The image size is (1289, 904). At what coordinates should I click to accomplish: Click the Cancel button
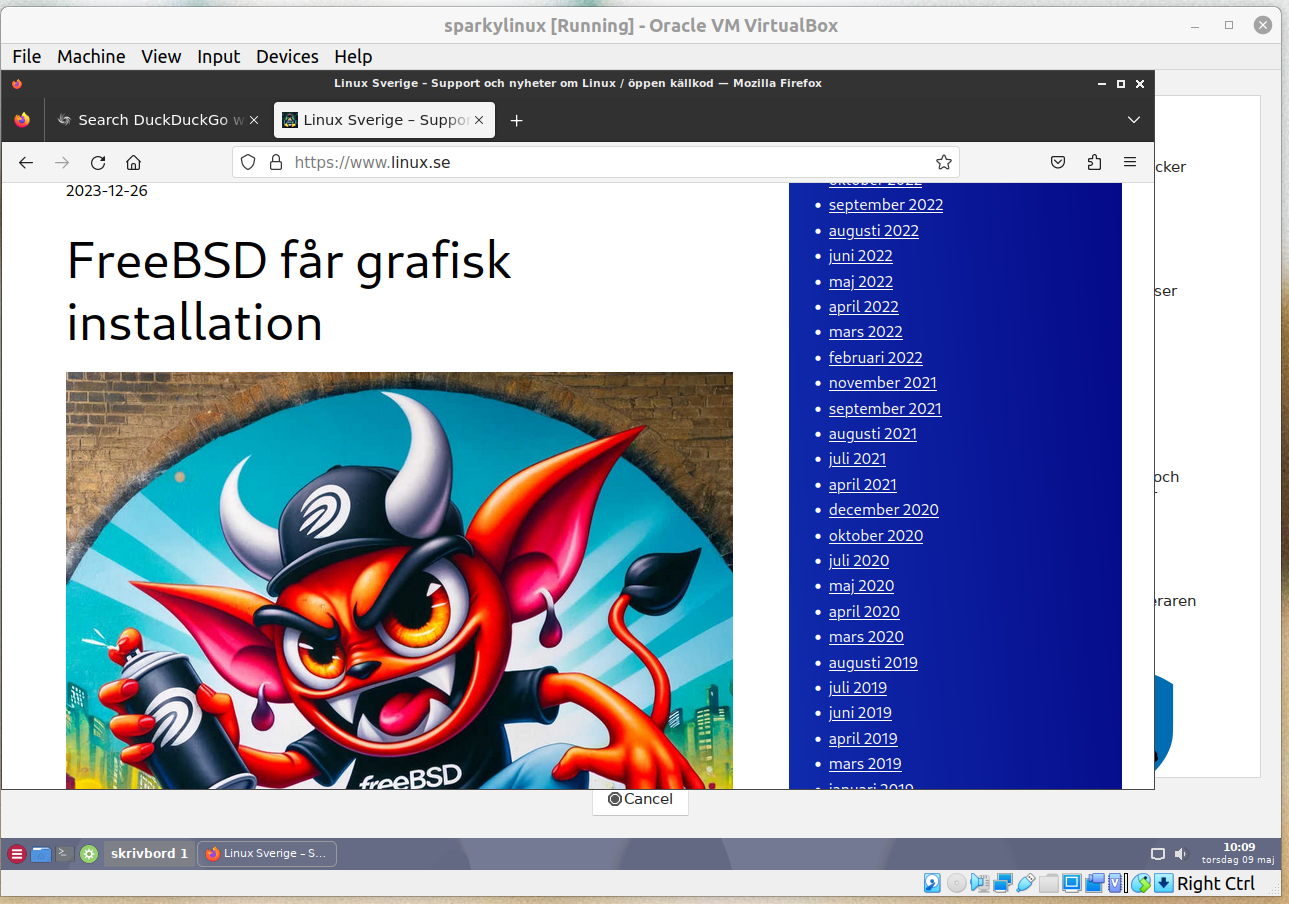(x=640, y=799)
